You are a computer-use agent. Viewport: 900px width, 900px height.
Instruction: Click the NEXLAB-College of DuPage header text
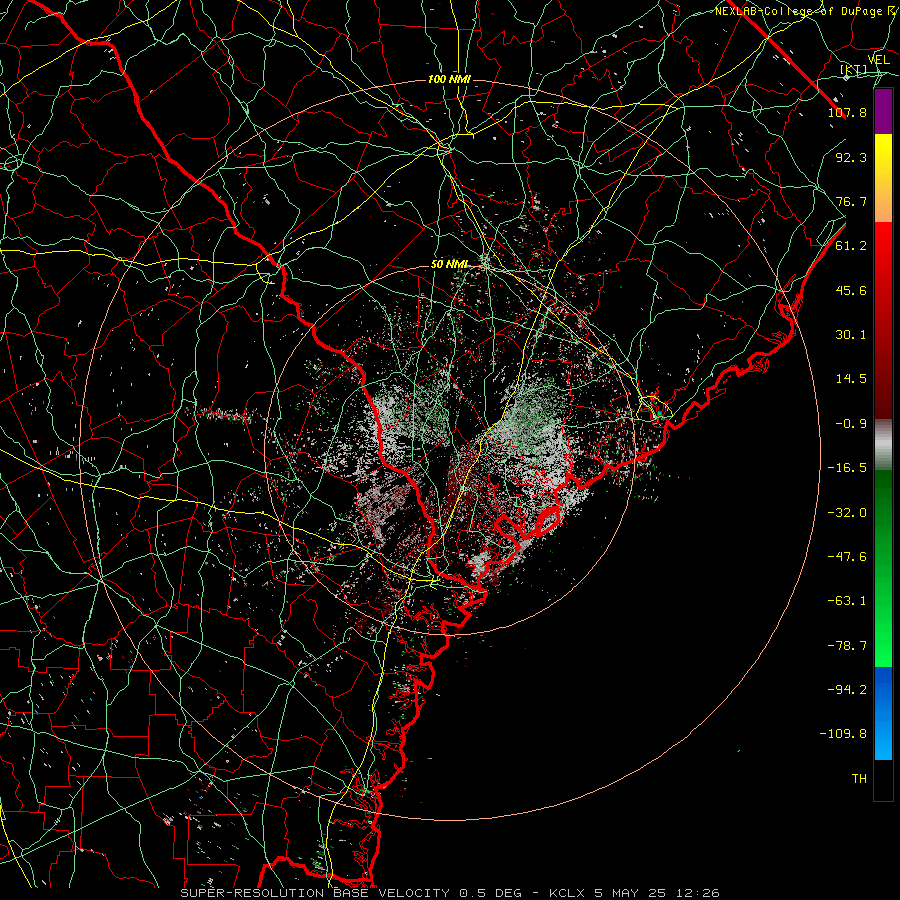(x=798, y=11)
